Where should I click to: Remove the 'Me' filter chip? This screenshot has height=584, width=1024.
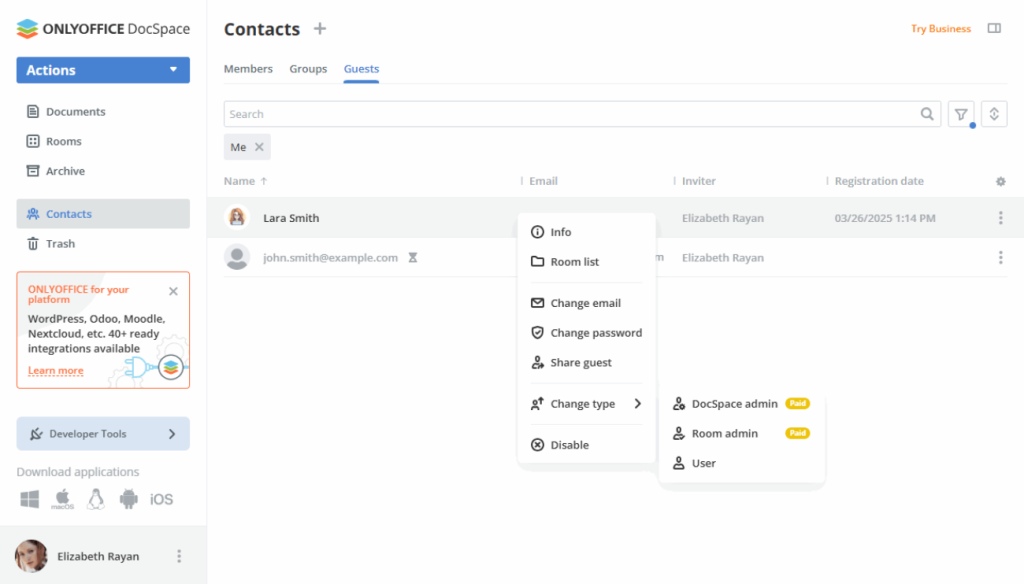(257, 147)
